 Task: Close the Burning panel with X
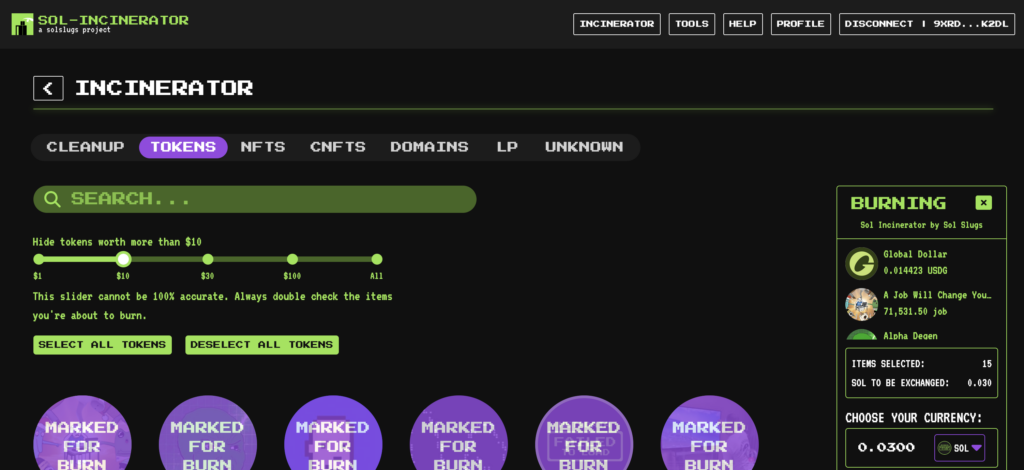(x=983, y=203)
